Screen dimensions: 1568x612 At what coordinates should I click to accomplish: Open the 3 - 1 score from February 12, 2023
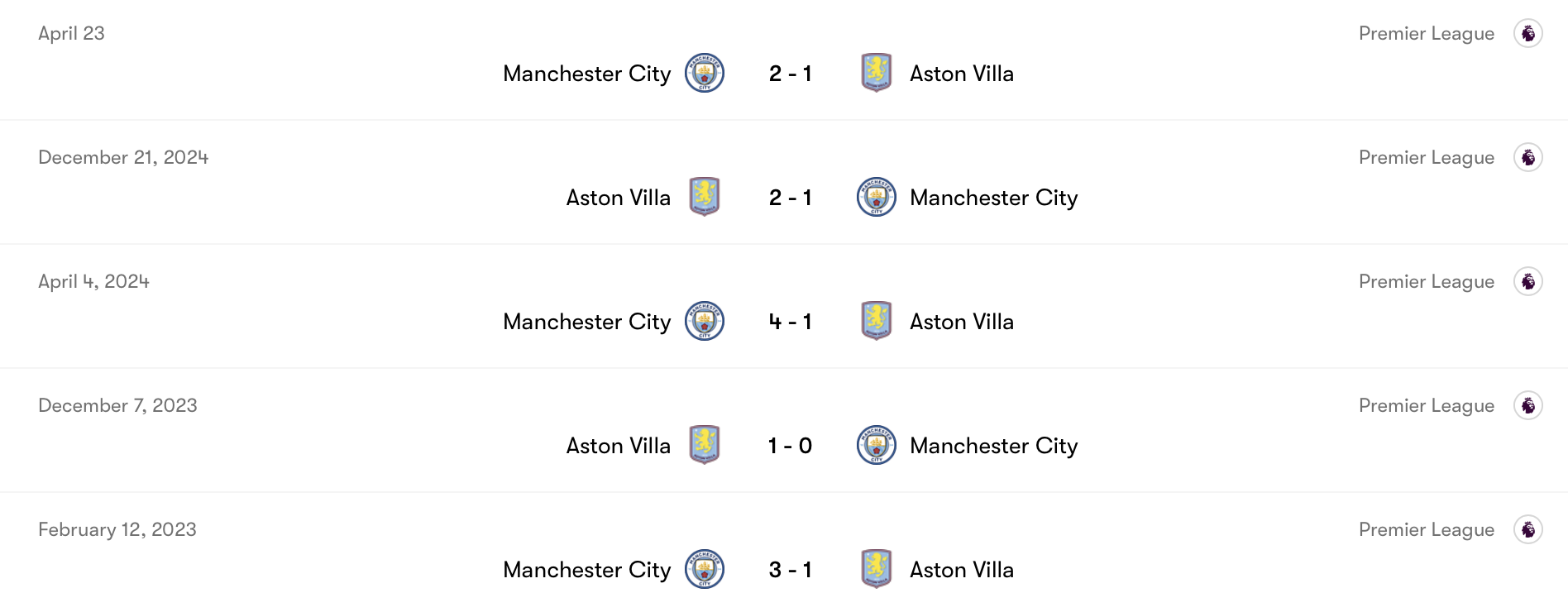pos(790,570)
